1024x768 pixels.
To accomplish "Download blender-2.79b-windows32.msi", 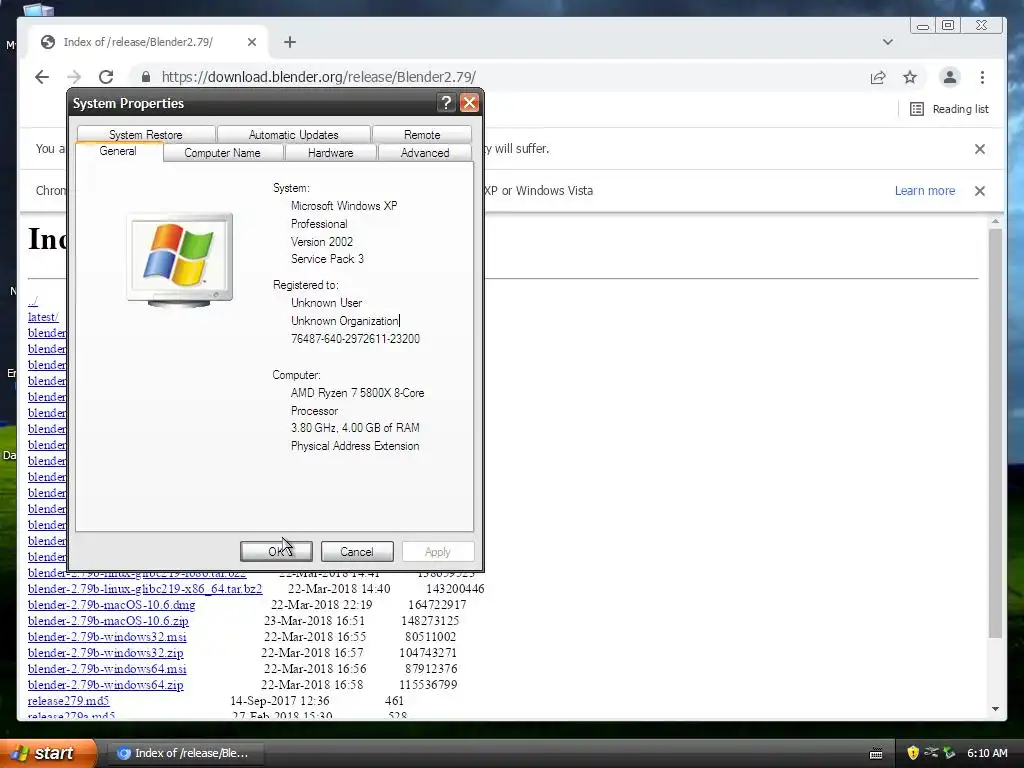I will [x=106, y=637].
